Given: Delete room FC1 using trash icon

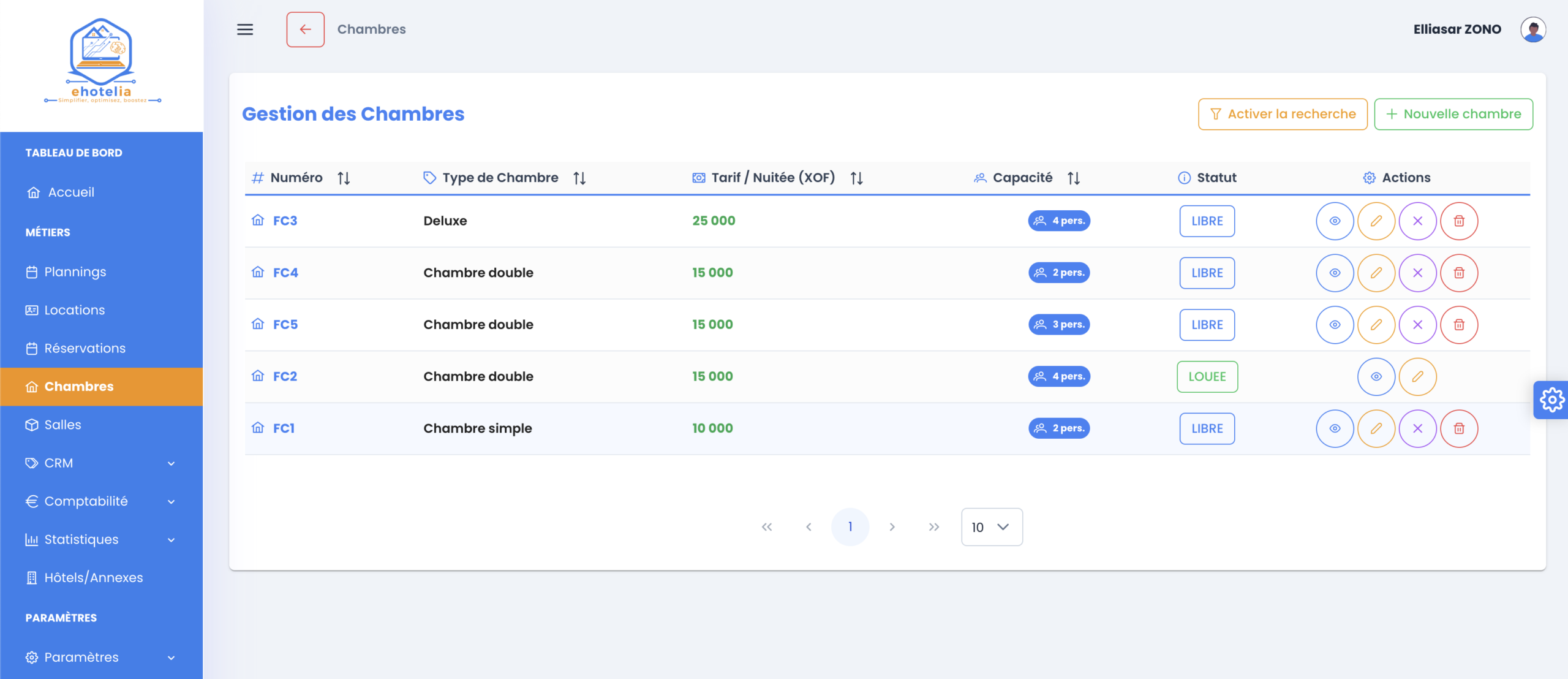Looking at the screenshot, I should point(1459,428).
